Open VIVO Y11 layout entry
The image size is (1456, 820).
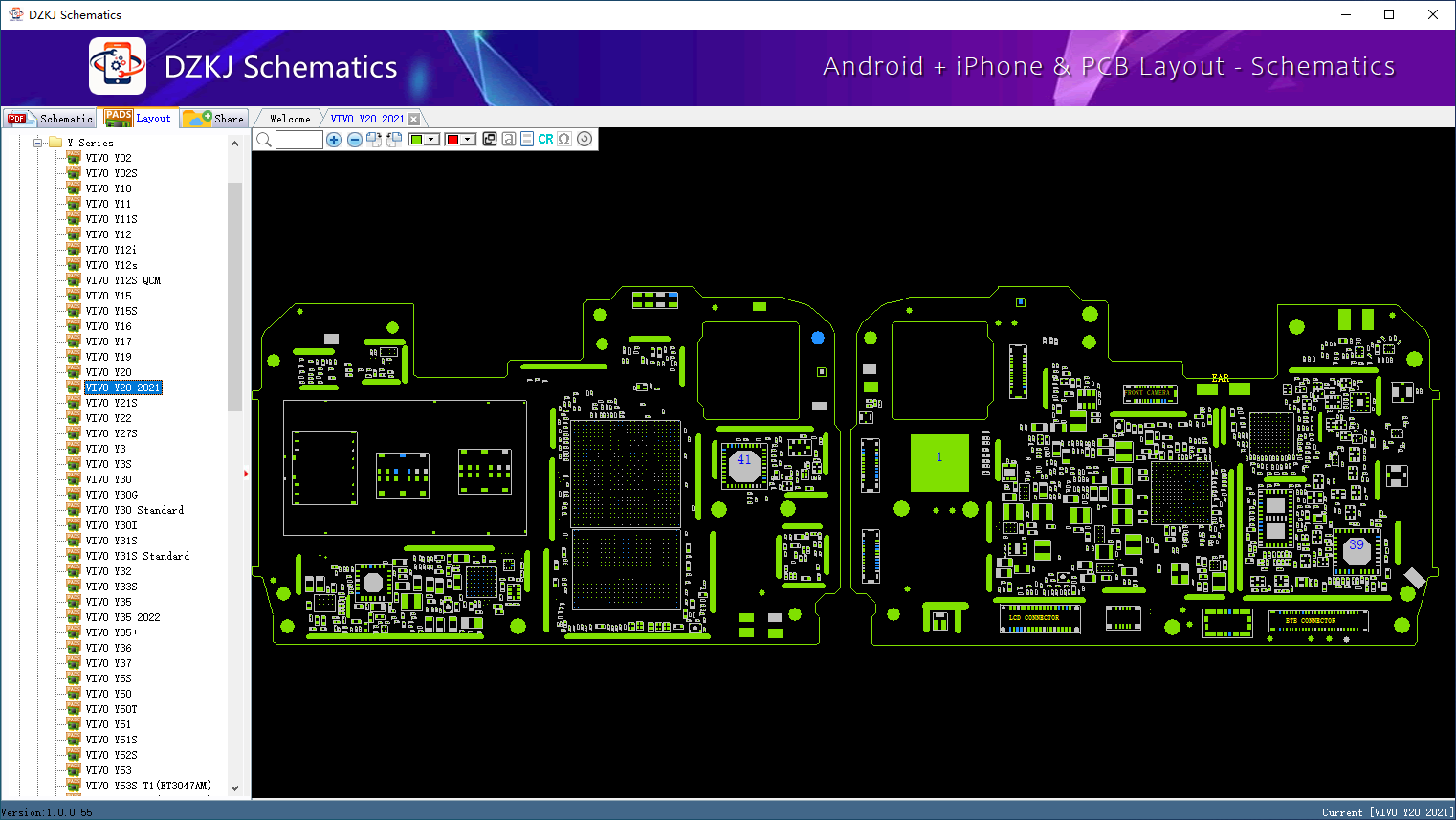(108, 204)
